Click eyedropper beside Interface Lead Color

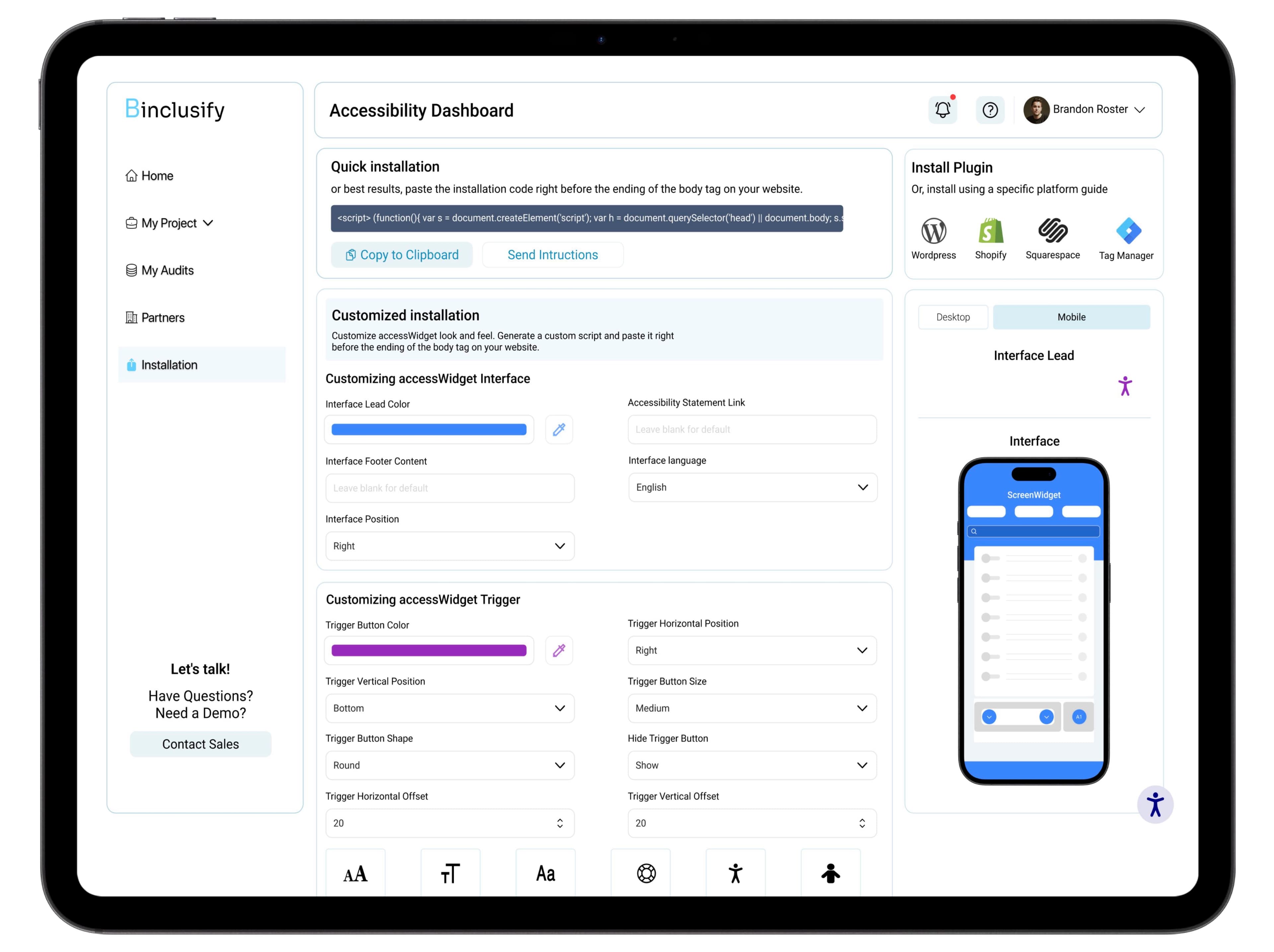pyautogui.click(x=559, y=430)
